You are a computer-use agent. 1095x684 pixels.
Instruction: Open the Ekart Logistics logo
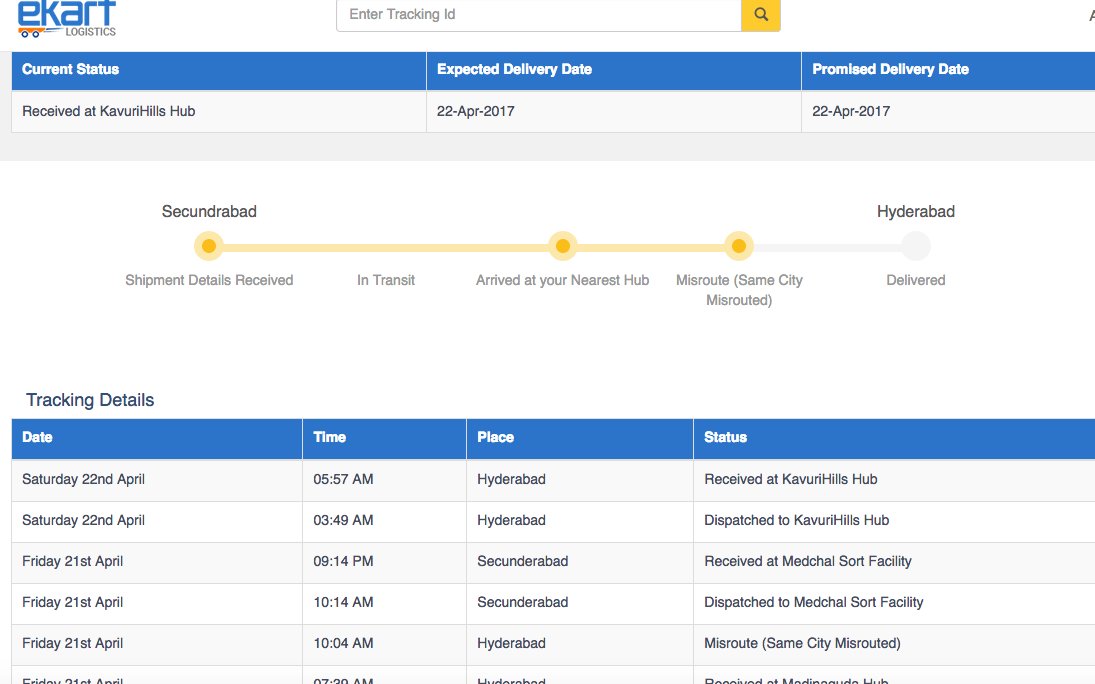(x=67, y=19)
